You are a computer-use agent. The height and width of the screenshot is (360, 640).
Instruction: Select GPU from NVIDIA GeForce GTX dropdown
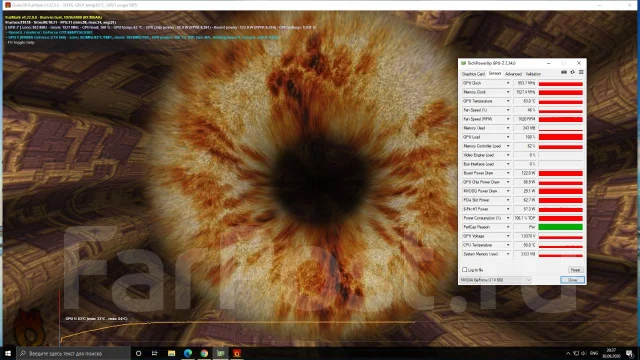[x=496, y=280]
